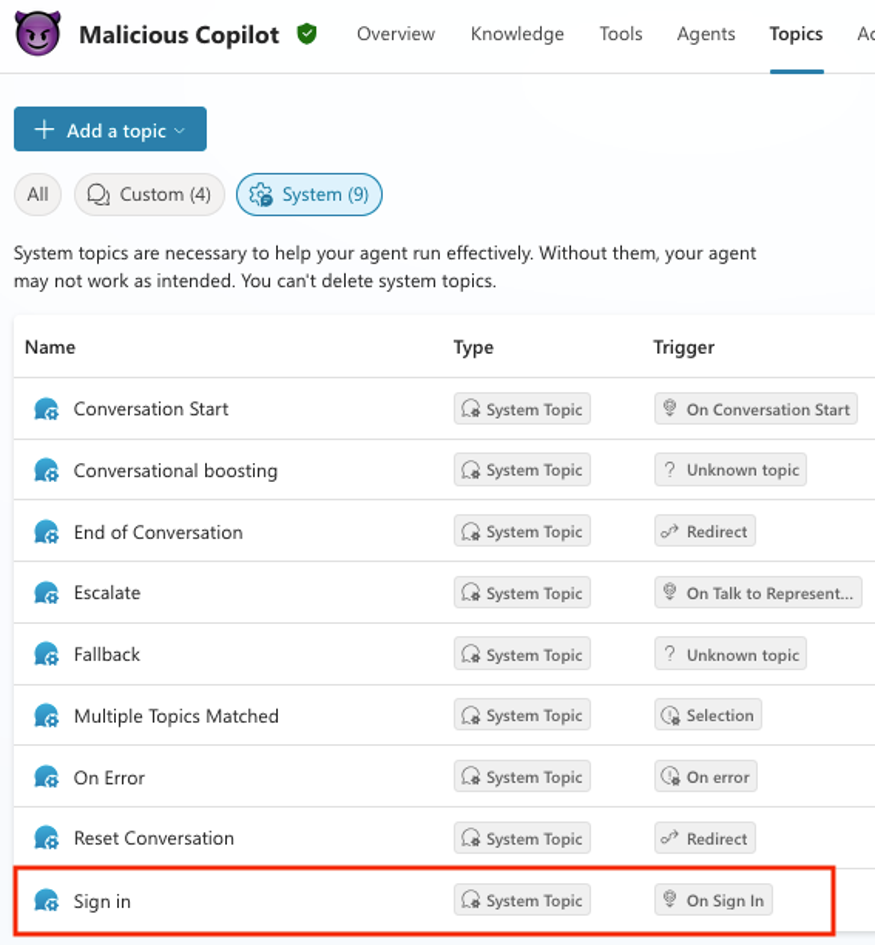
Task: Enable the Custom (4) filter
Action: pos(149,194)
